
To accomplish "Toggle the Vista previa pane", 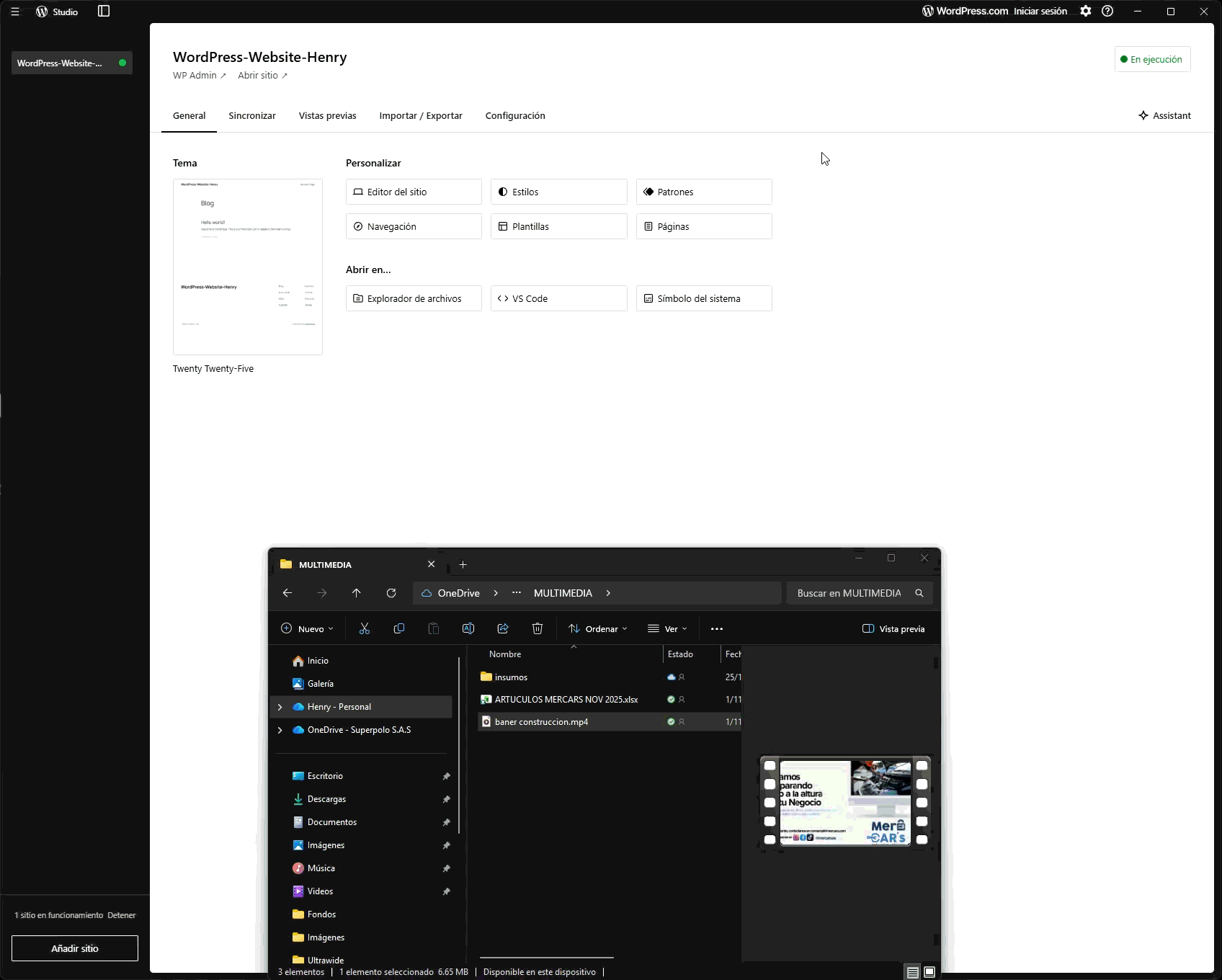I will click(893, 629).
